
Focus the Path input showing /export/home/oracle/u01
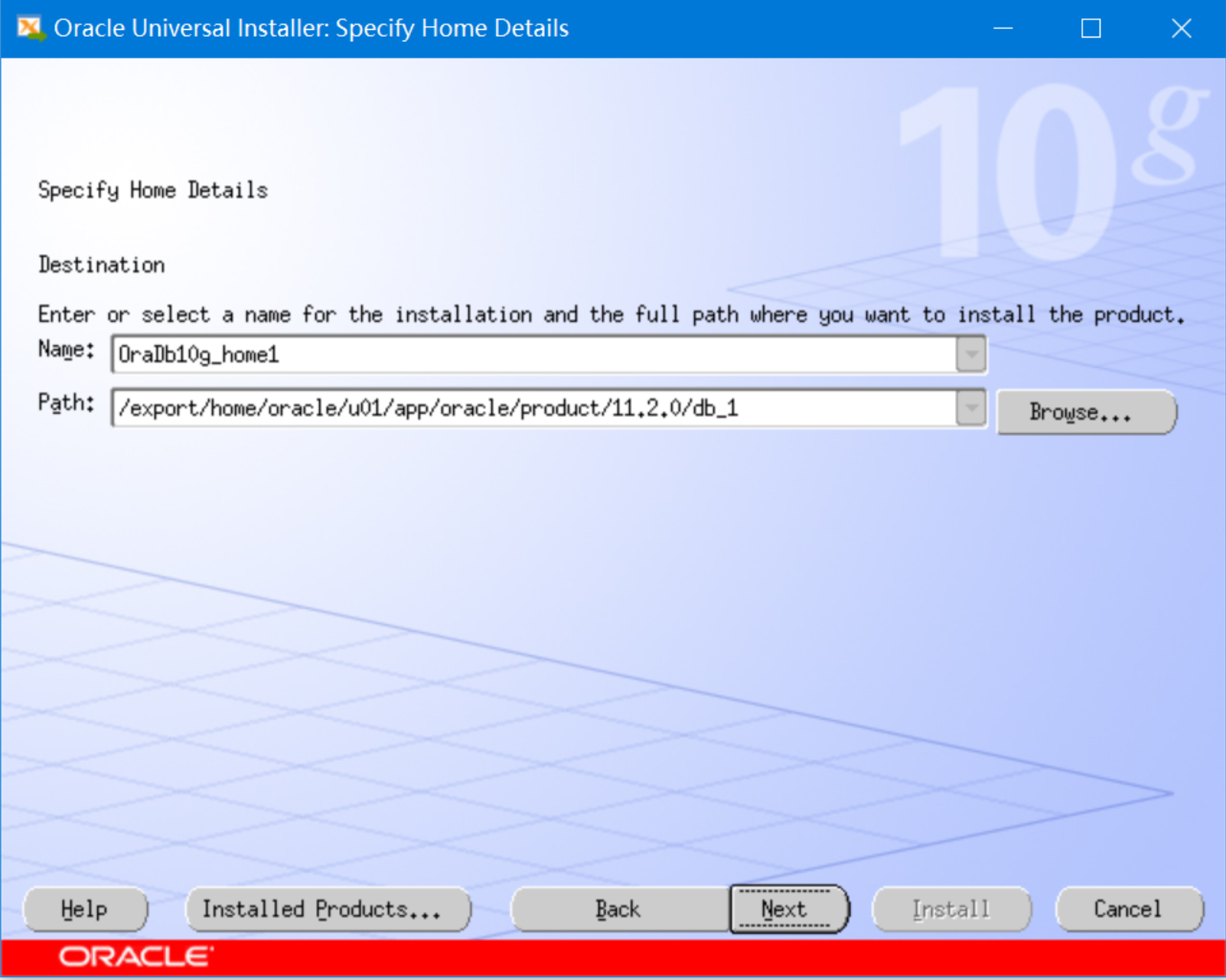(534, 408)
